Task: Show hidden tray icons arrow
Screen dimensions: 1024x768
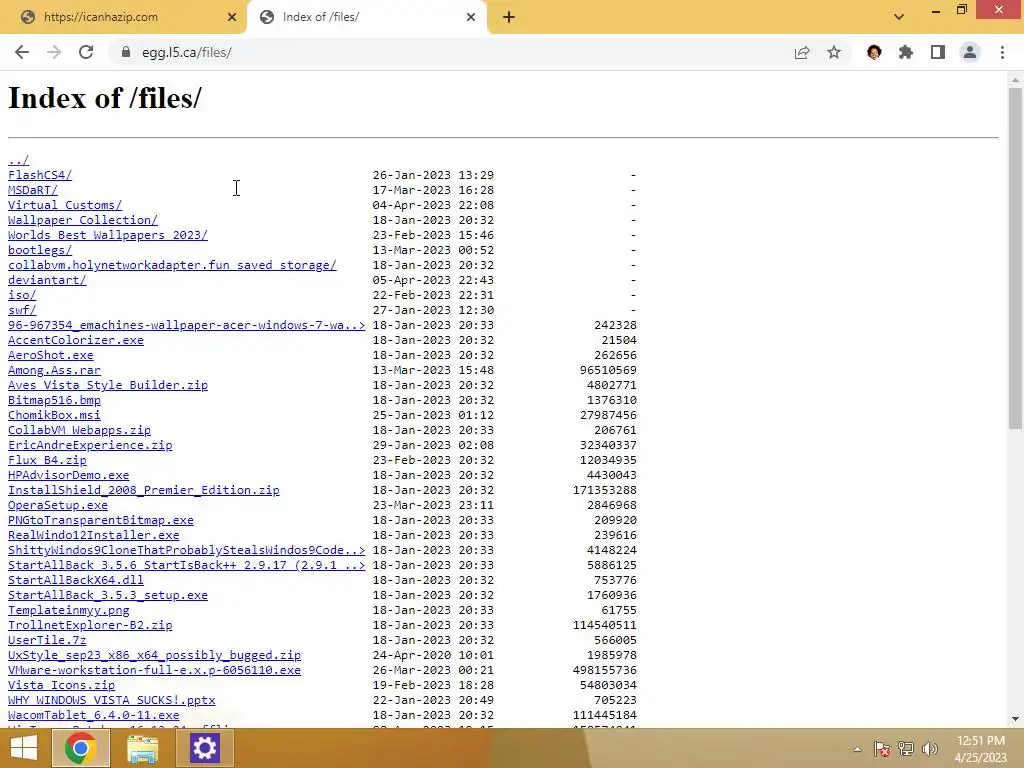Action: click(857, 749)
